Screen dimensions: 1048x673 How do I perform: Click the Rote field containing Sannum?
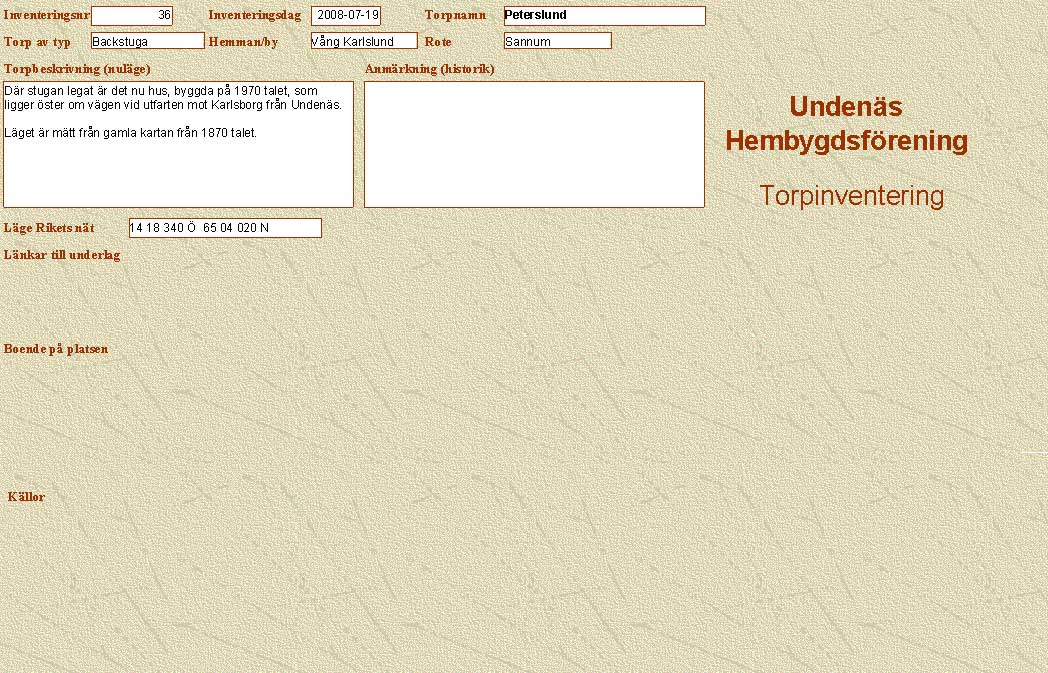[x=557, y=41]
